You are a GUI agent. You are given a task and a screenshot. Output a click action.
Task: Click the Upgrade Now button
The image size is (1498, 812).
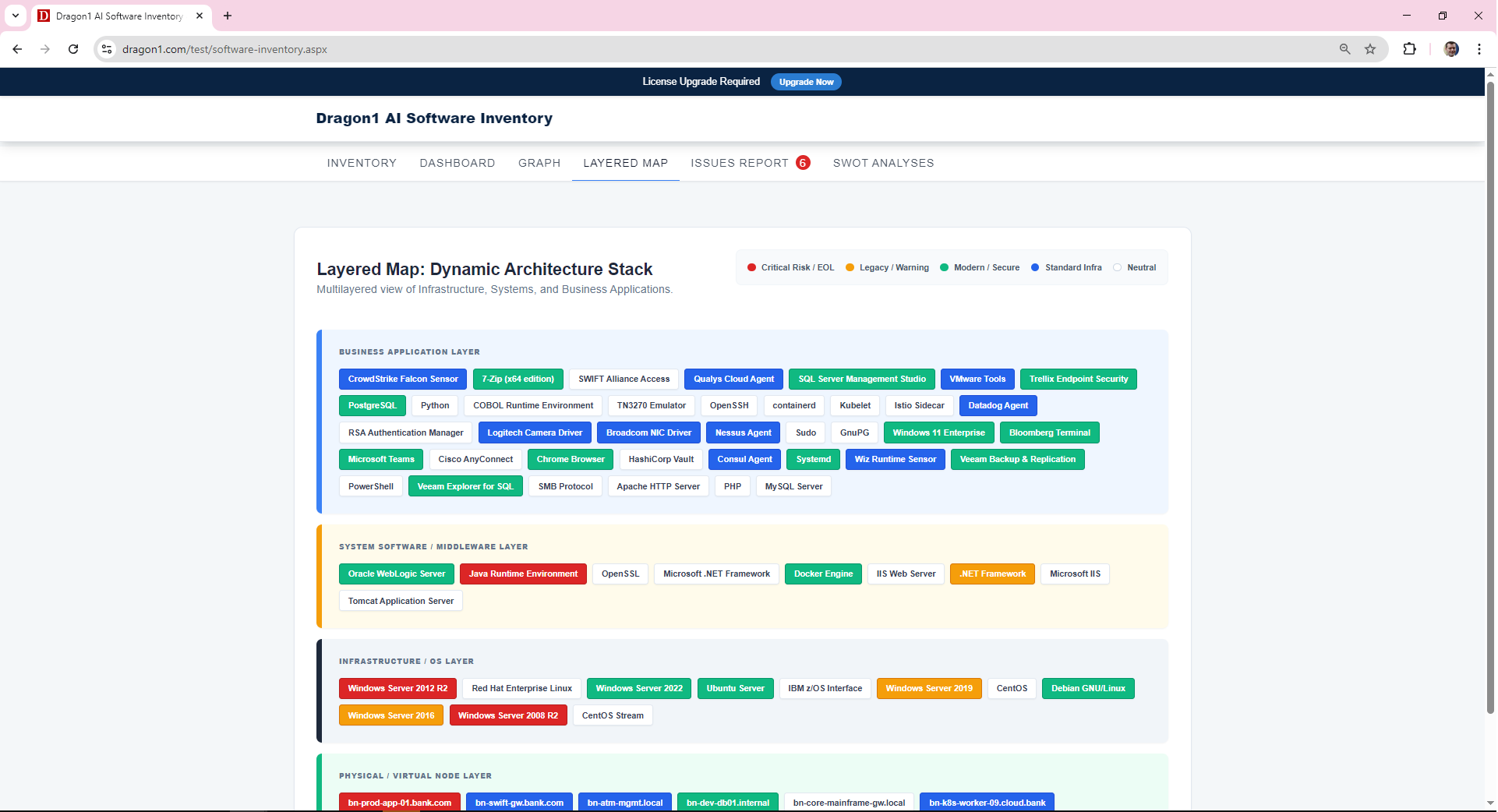[806, 82]
